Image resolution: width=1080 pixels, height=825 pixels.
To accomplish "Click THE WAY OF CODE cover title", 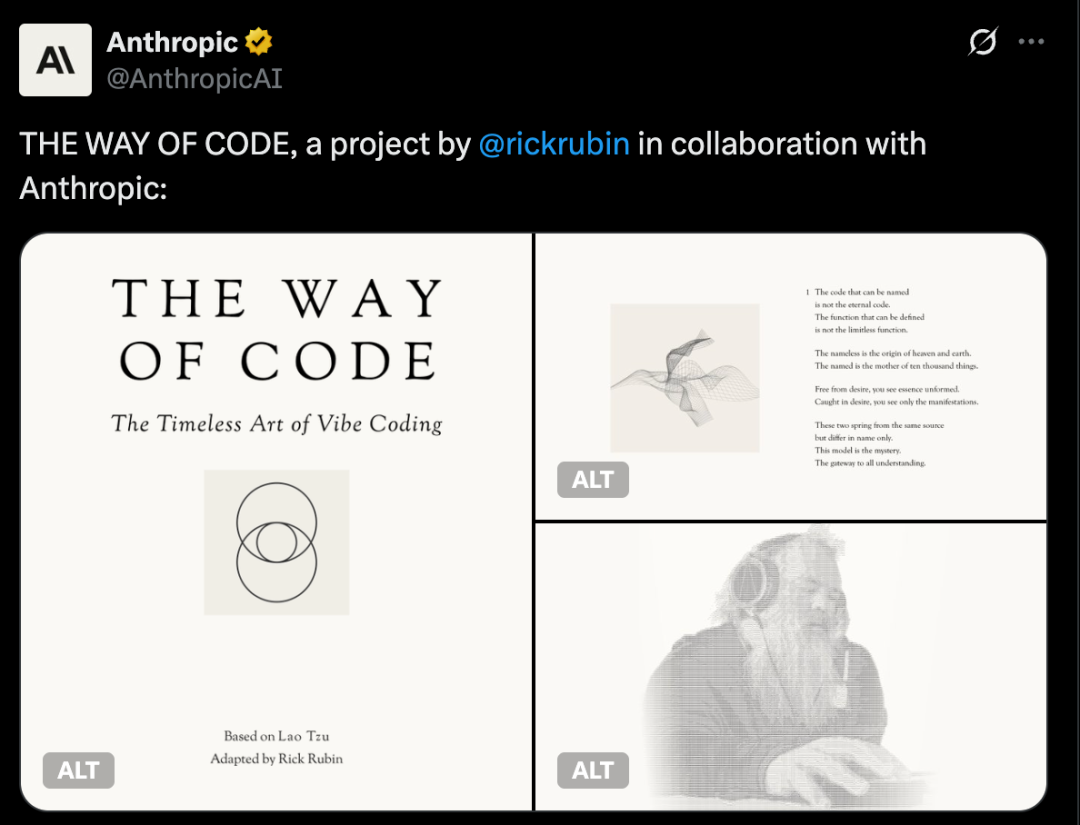I will tap(277, 330).
